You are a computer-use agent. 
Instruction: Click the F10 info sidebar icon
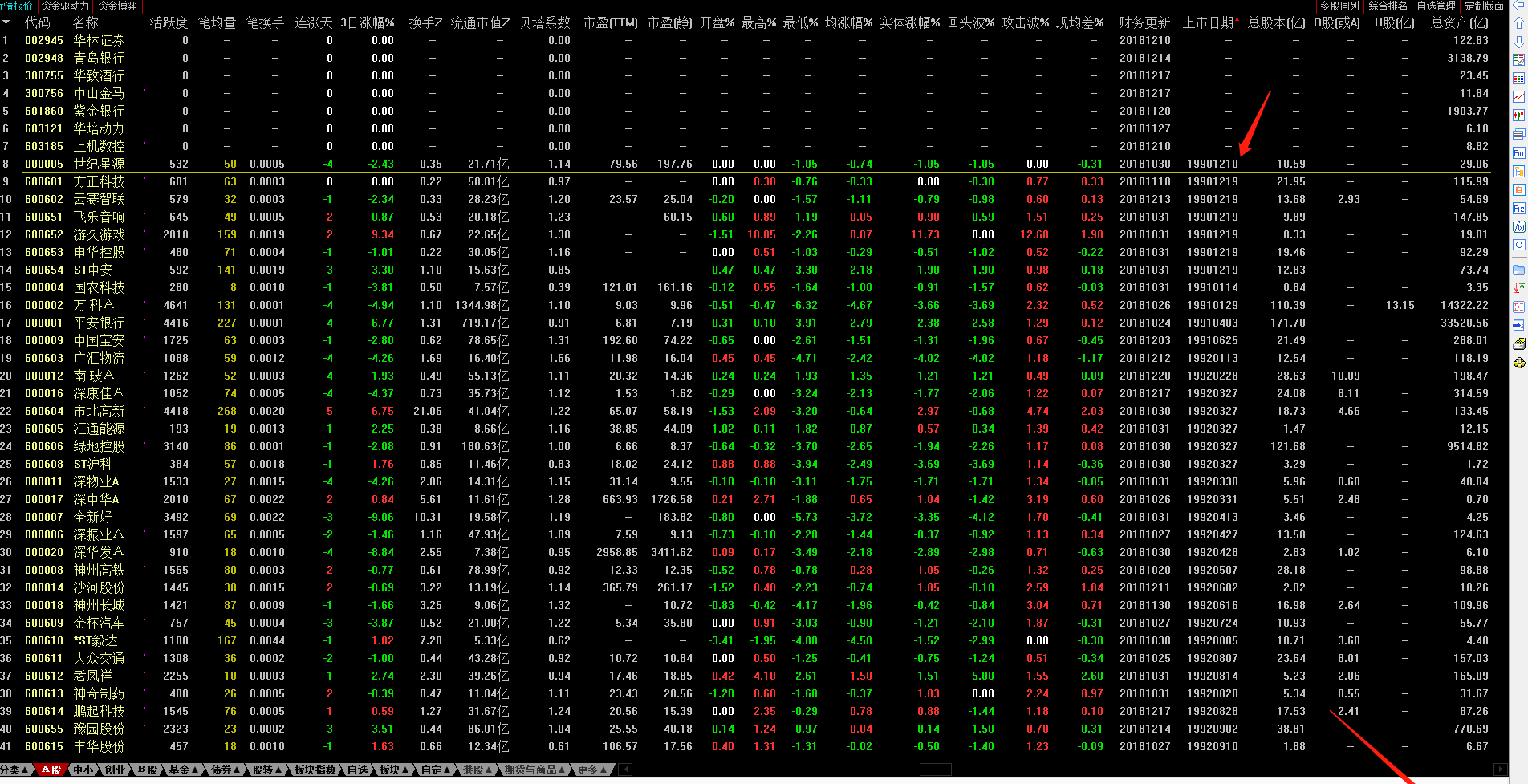1518,152
